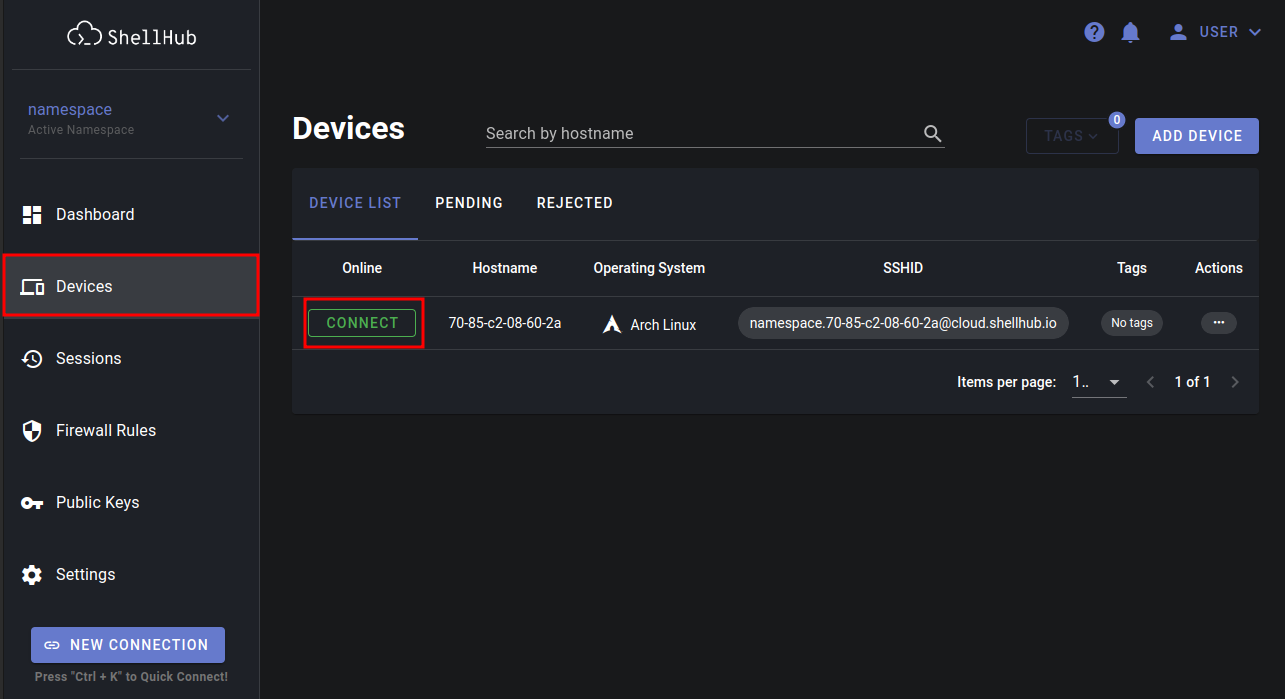Open Public Keys from the sidebar
Screen dimensions: 1285x699
[130, 503]
